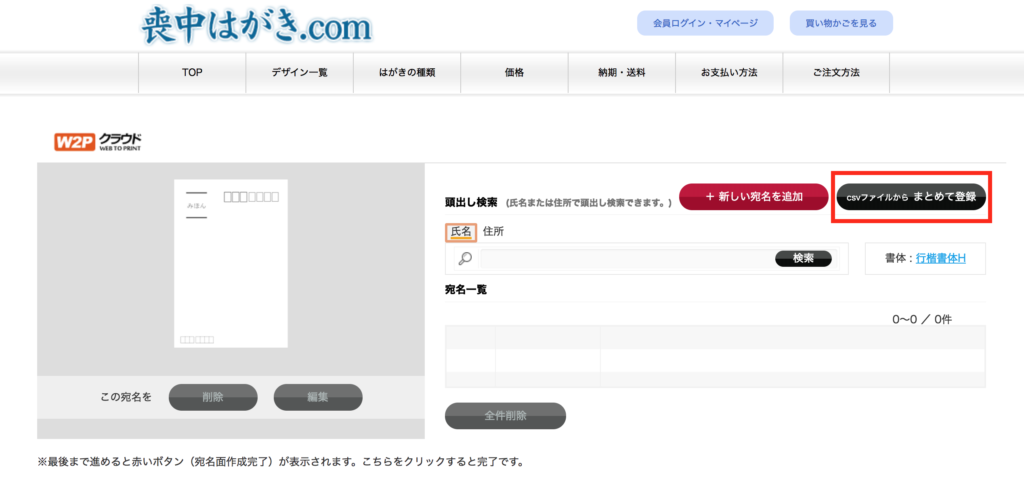Go to デザイン一覧 in navigation
This screenshot has width=1024, height=481.
pyautogui.click(x=299, y=73)
